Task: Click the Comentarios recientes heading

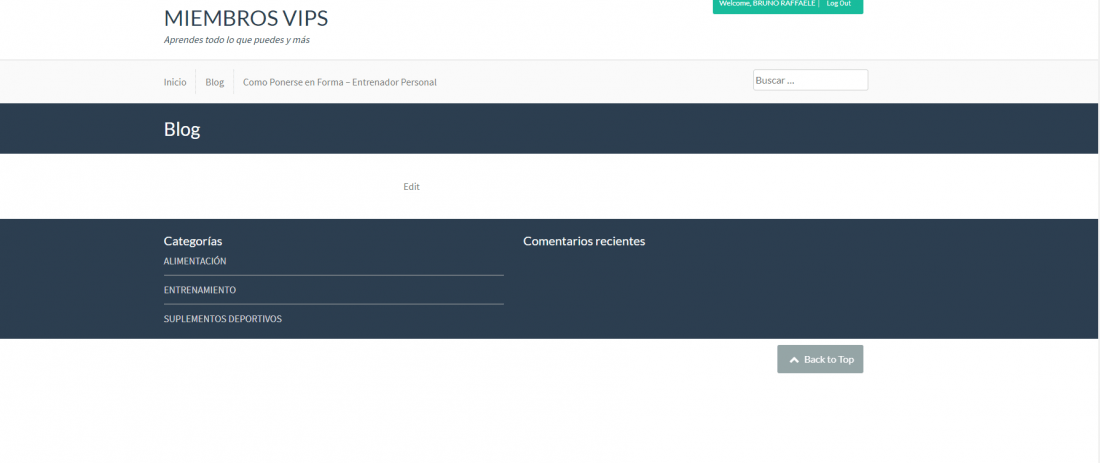Action: click(x=584, y=241)
